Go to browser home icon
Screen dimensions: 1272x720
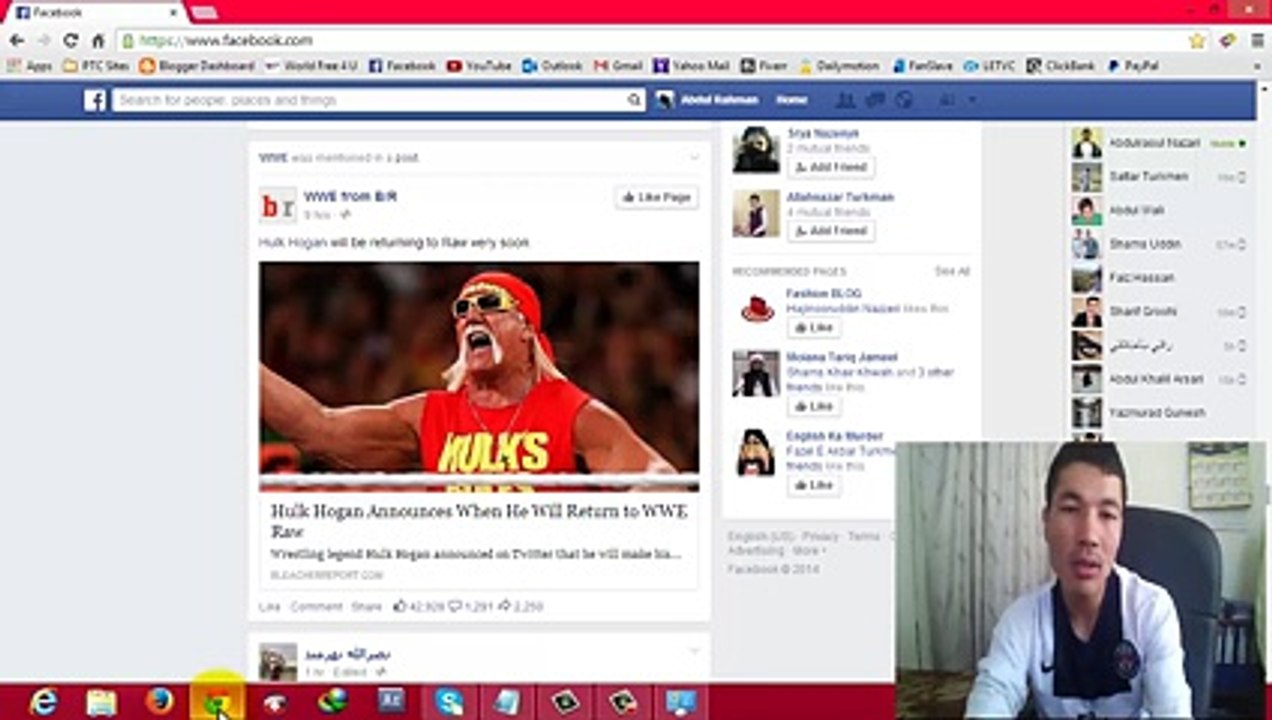(98, 41)
